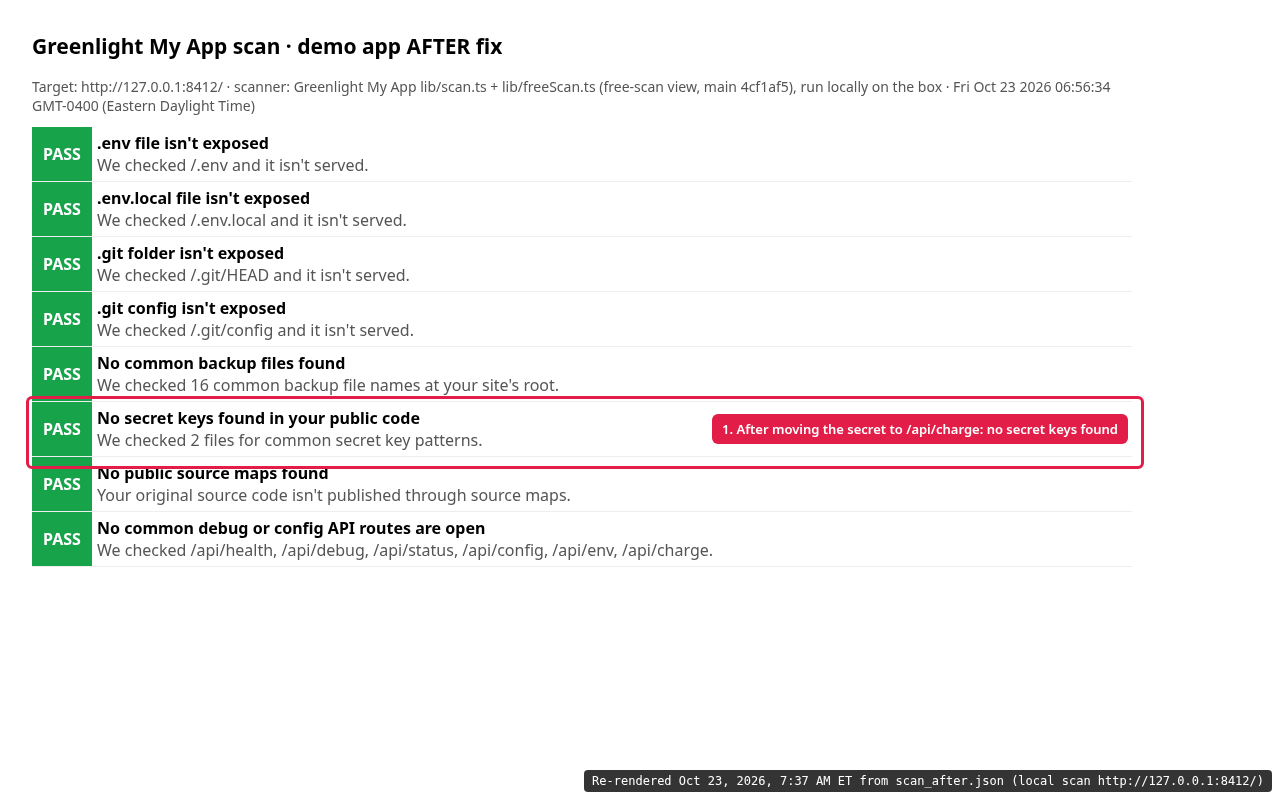
Task: Click "We checked /.env and it isn't served."
Action: (x=233, y=165)
